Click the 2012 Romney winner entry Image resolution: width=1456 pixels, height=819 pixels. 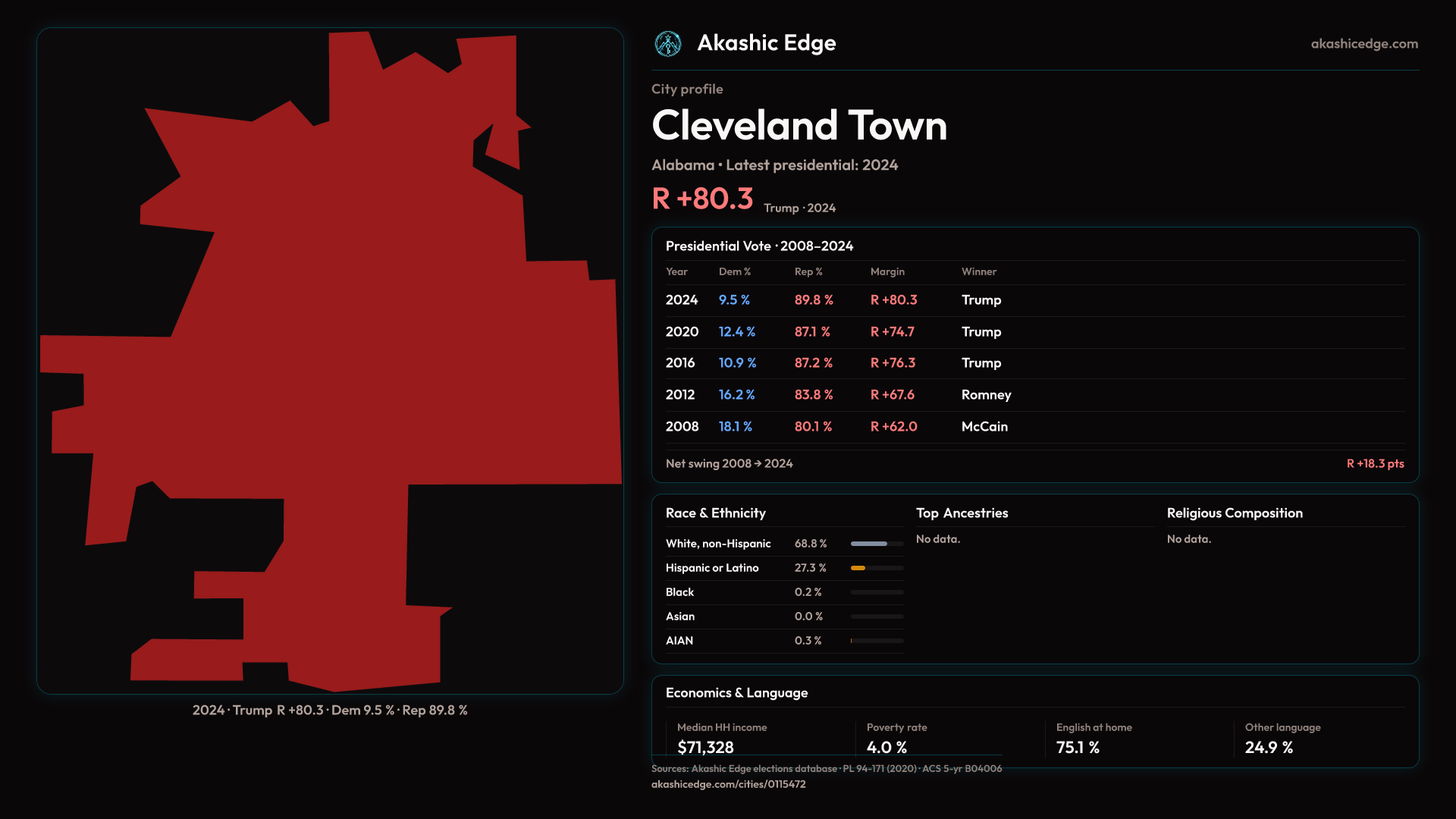click(x=986, y=395)
